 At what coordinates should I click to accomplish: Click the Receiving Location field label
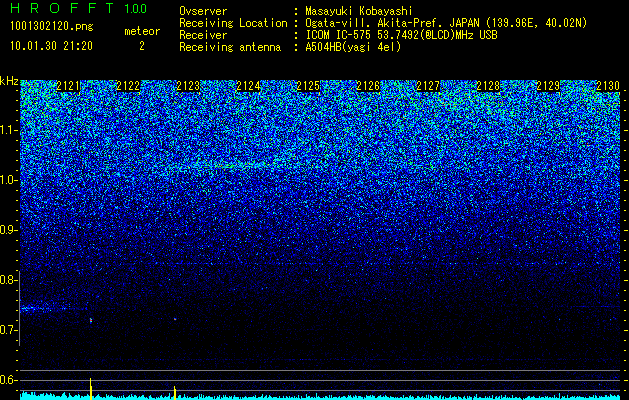tap(233, 23)
